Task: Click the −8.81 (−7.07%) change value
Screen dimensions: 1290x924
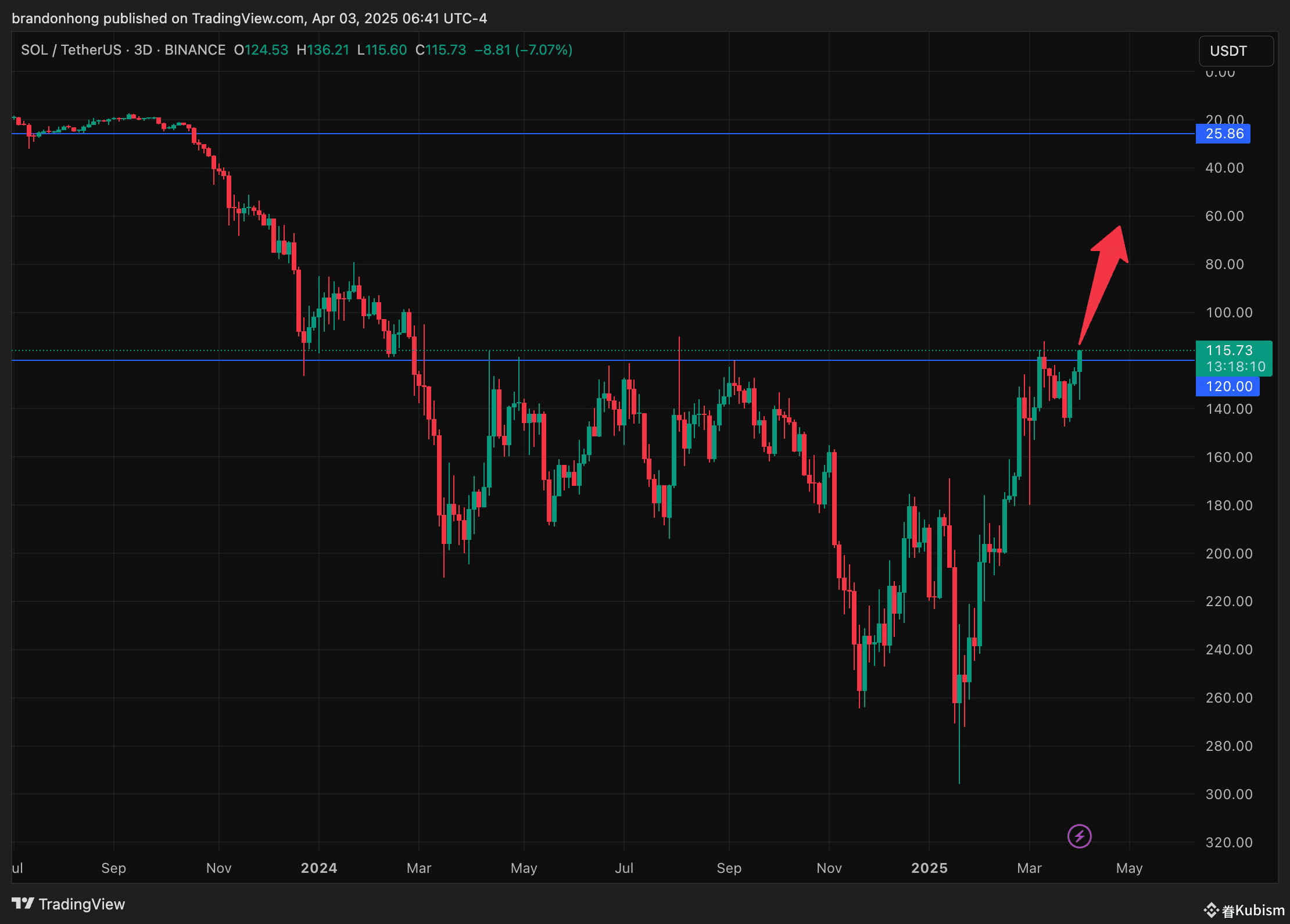Action: point(524,50)
